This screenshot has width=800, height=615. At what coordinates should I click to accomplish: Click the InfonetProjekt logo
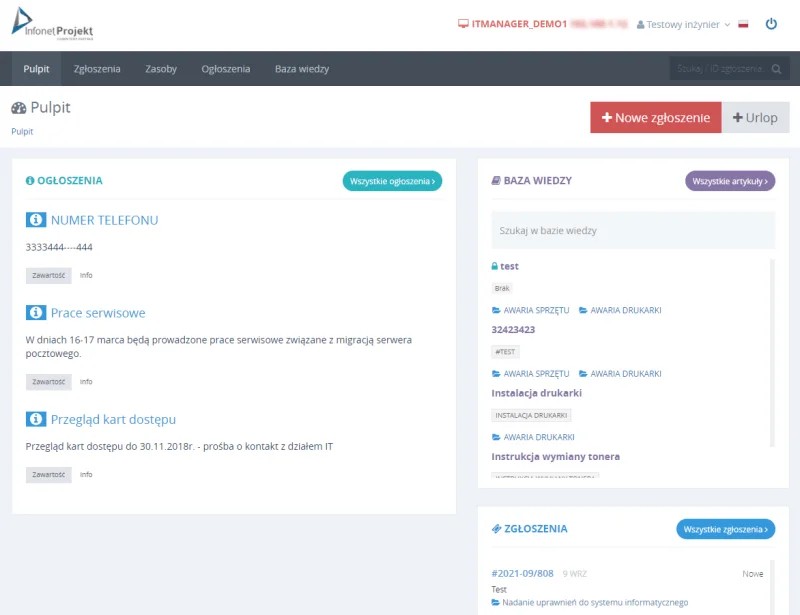pyautogui.click(x=53, y=24)
